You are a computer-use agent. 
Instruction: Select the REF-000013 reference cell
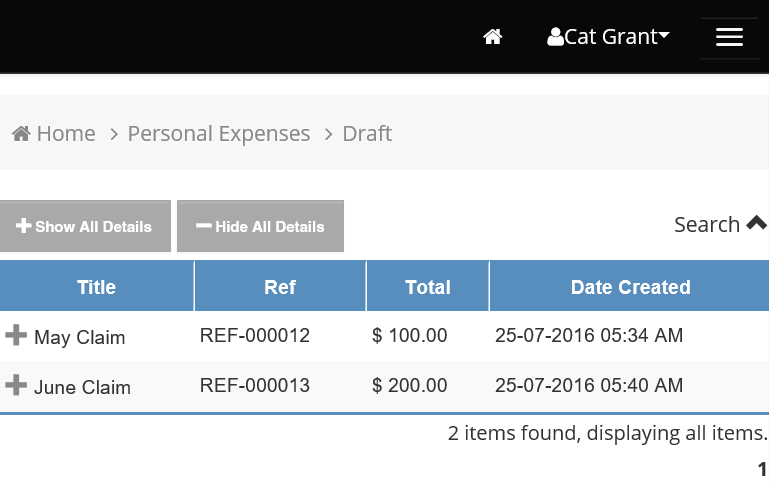click(x=255, y=385)
